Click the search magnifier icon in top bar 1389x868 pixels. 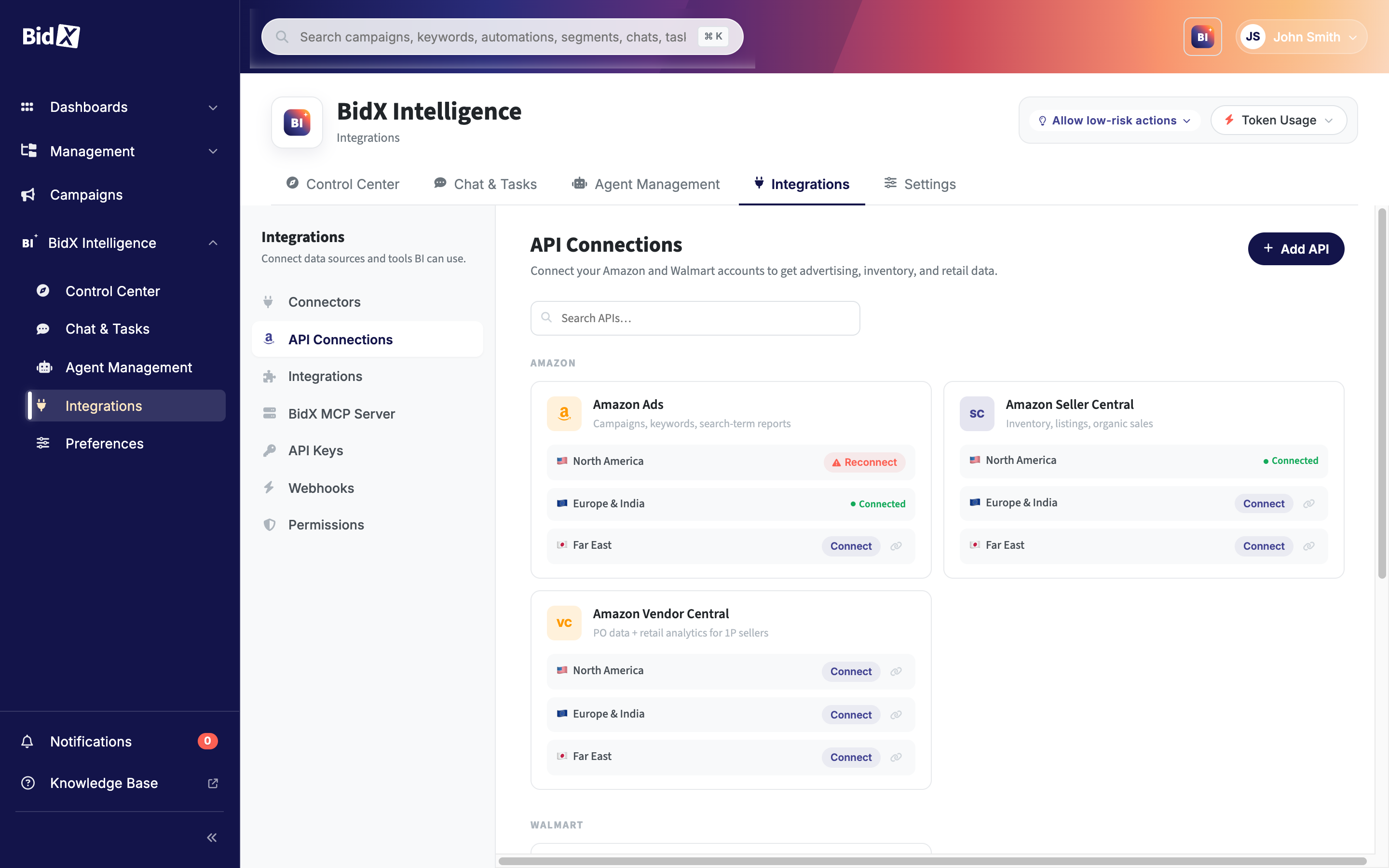[x=282, y=37]
